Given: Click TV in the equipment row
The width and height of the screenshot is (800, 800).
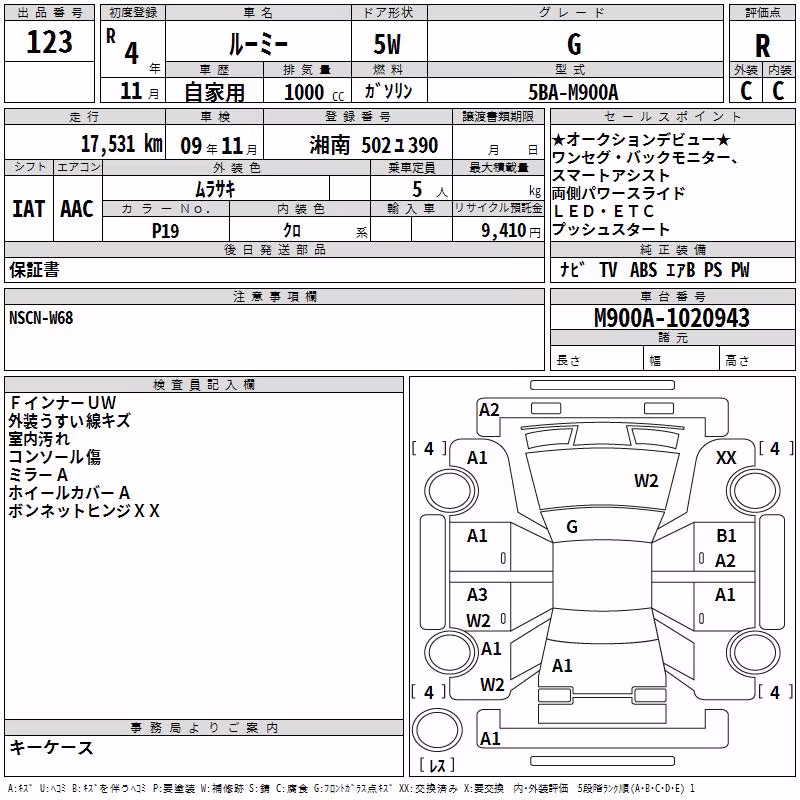Looking at the screenshot, I should click(x=608, y=269).
